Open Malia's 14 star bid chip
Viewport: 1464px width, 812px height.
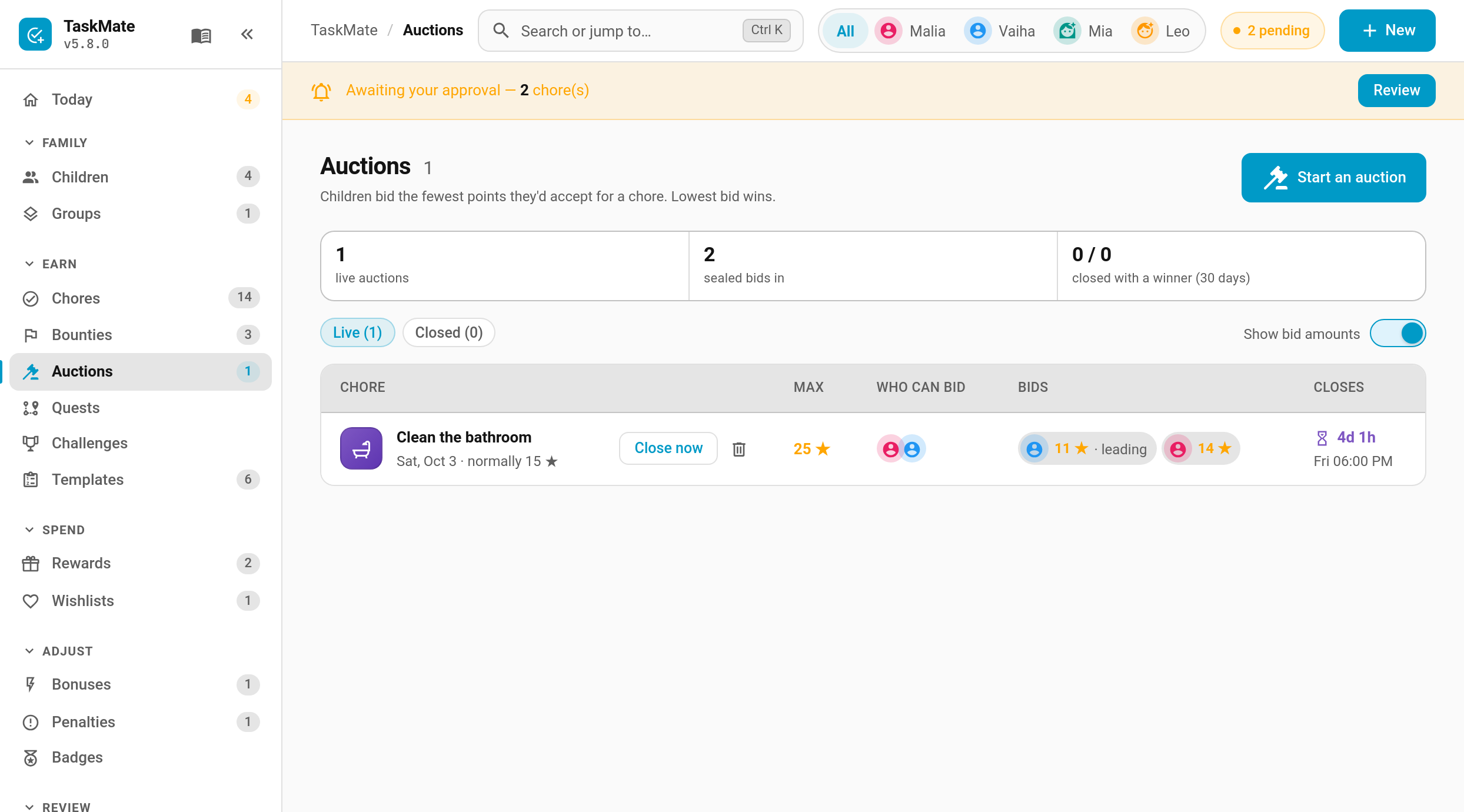(1201, 448)
